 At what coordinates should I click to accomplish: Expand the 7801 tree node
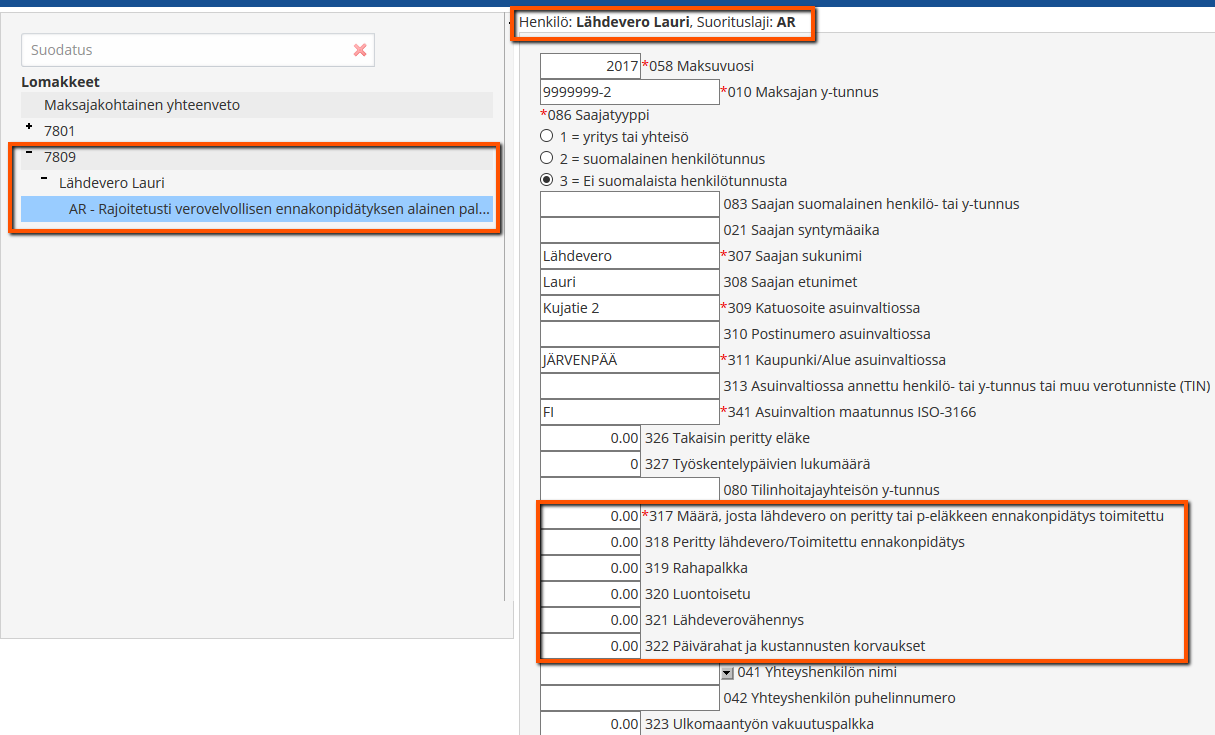tap(30, 128)
